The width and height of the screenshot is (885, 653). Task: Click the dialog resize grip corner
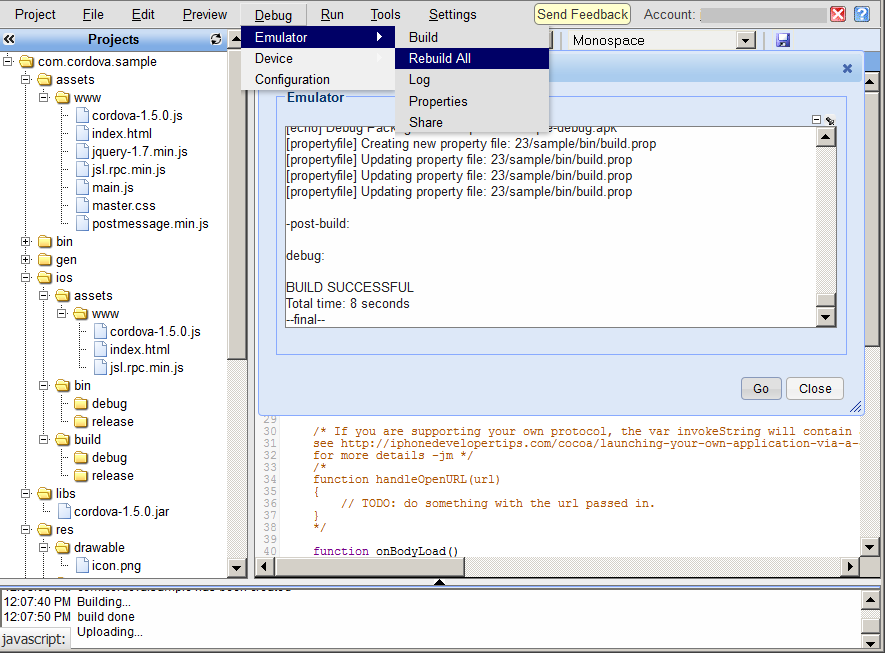[856, 406]
